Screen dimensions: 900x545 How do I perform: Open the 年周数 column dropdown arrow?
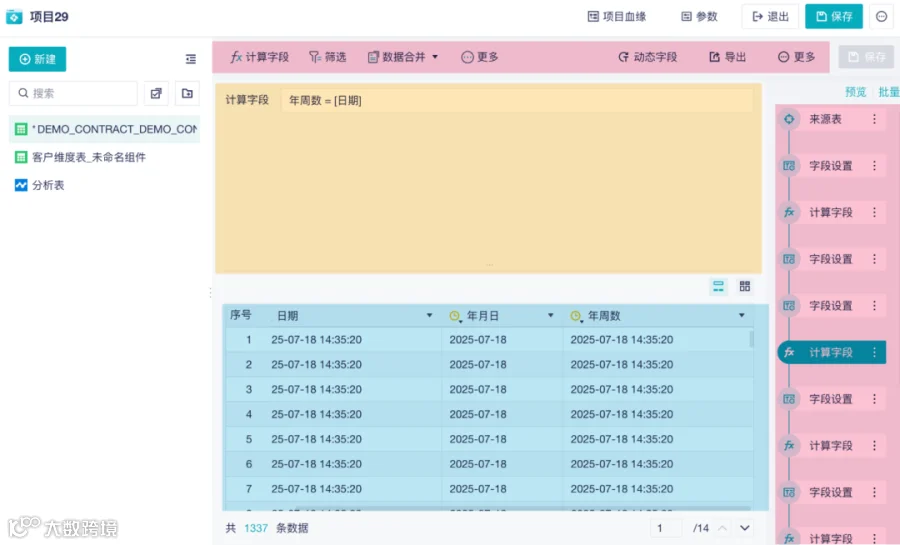click(742, 315)
